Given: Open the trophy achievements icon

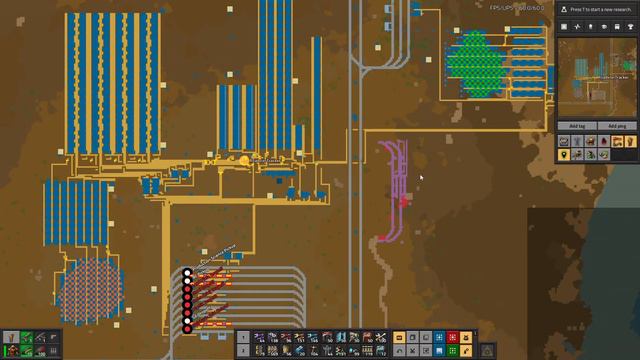Looking at the screenshot, I should coord(631,27).
